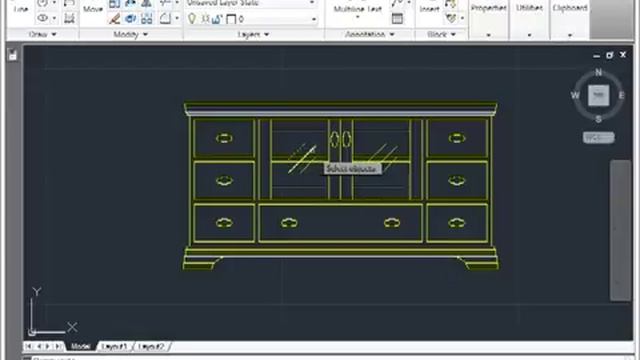Click the wide bottom center drawer of cabinet

coord(341,223)
